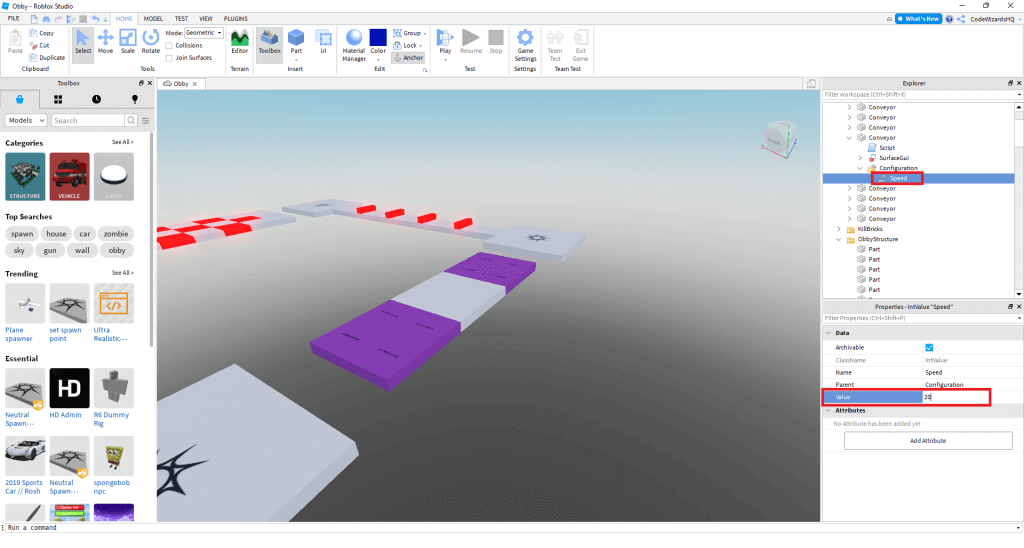
Task: Collapse the Data properties section
Action: point(829,333)
